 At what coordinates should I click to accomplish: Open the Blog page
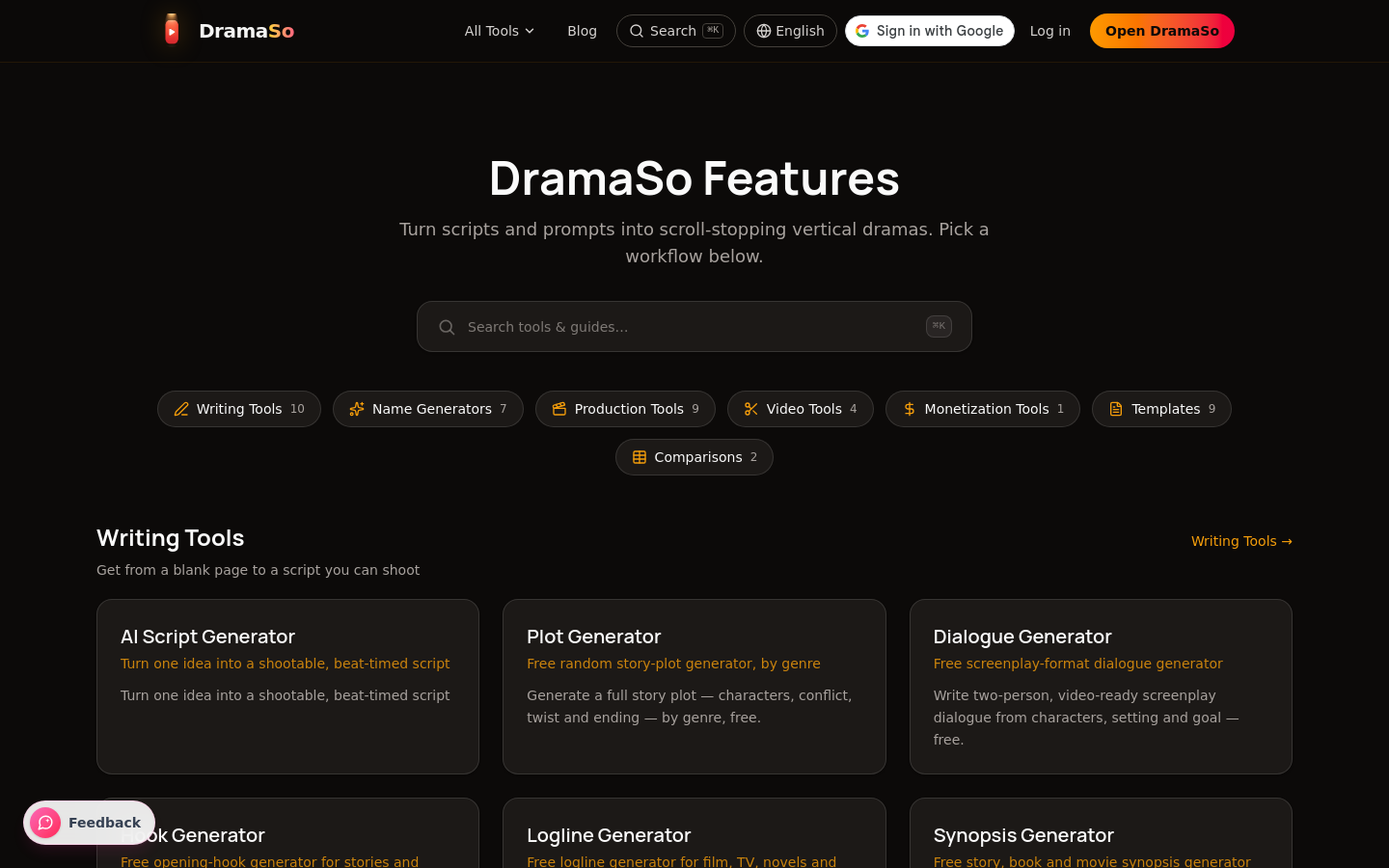tap(582, 31)
